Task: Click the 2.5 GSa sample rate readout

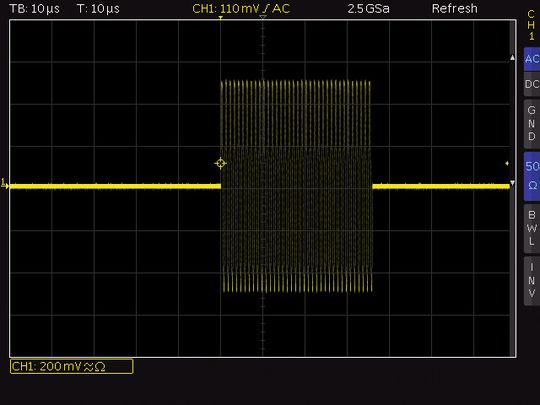Action: [368, 9]
